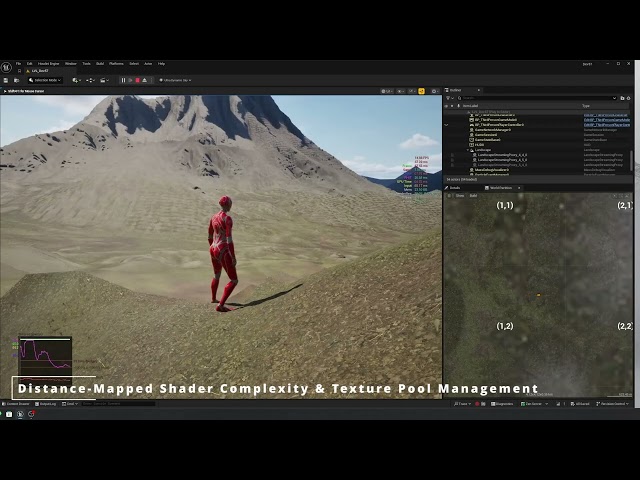
Task: Select the BP_ThirdPersonPlayerController row in Outliner
Action: point(537,124)
